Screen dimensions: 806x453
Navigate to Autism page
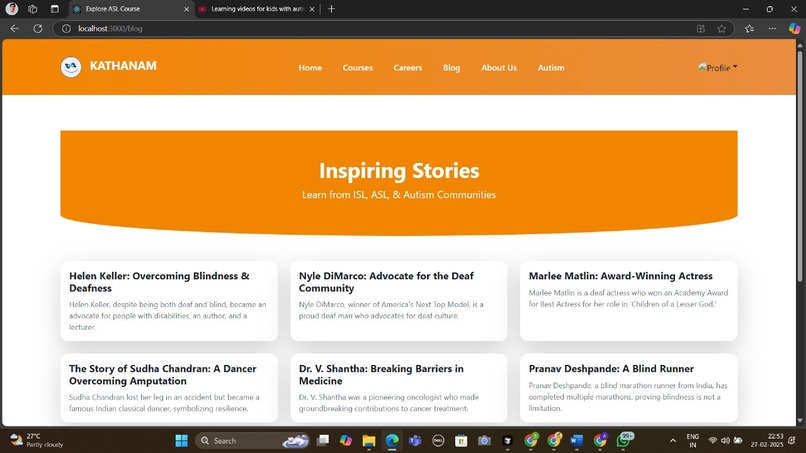click(551, 67)
